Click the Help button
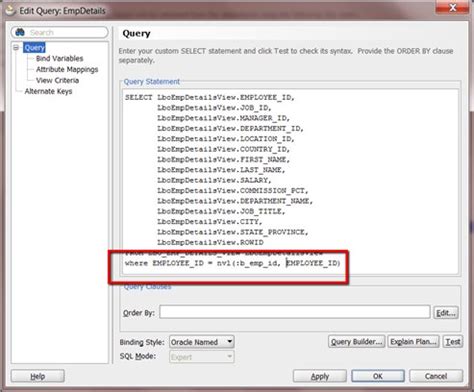 (x=38, y=376)
